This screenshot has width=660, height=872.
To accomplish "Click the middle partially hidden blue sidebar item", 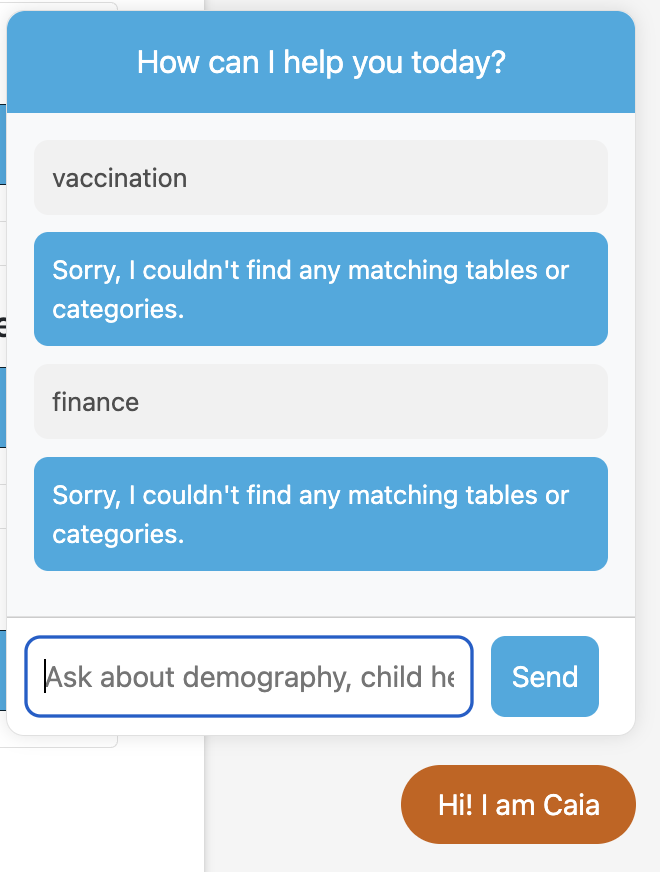I will pos(4,407).
